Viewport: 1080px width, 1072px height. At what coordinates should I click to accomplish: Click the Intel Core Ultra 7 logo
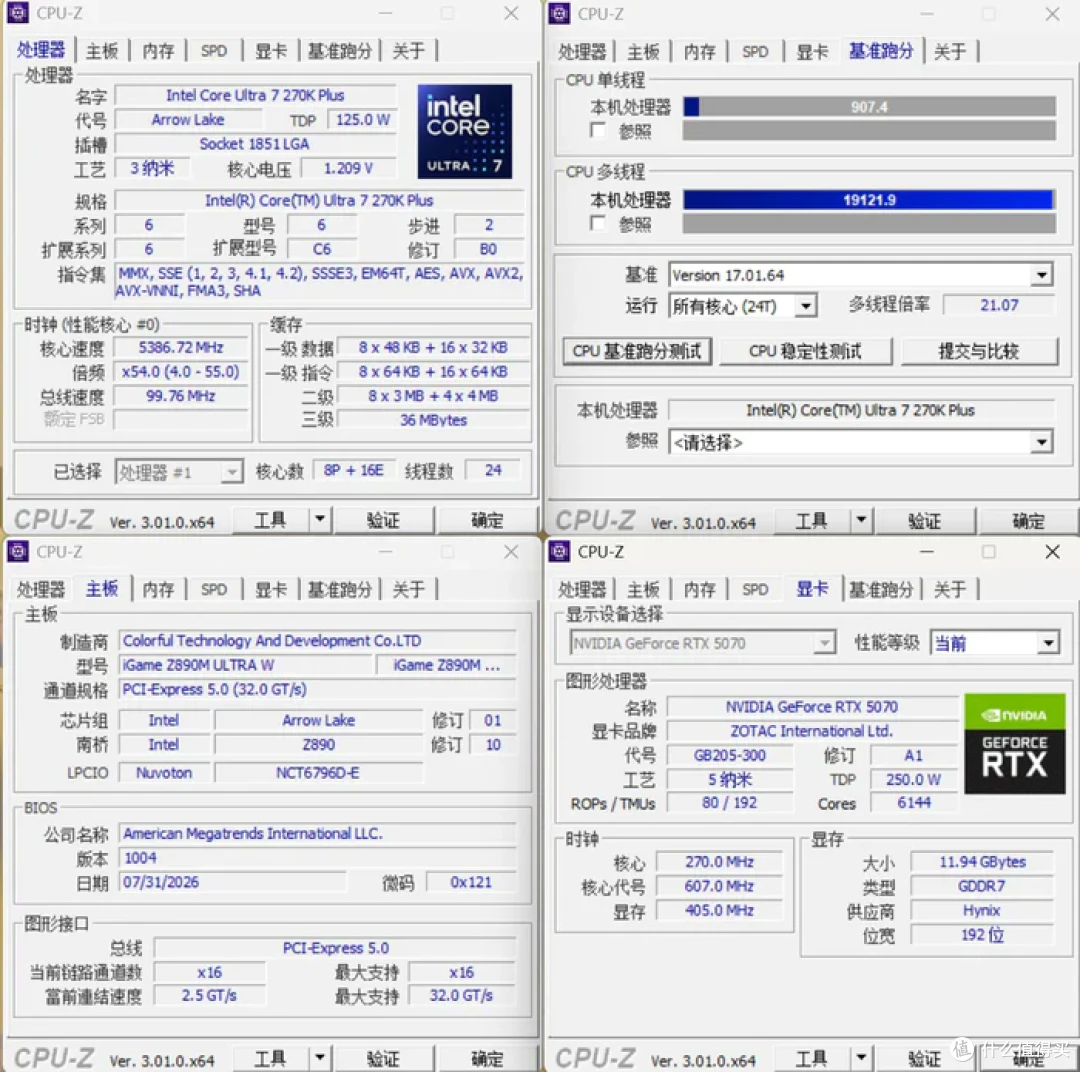pyautogui.click(x=465, y=132)
